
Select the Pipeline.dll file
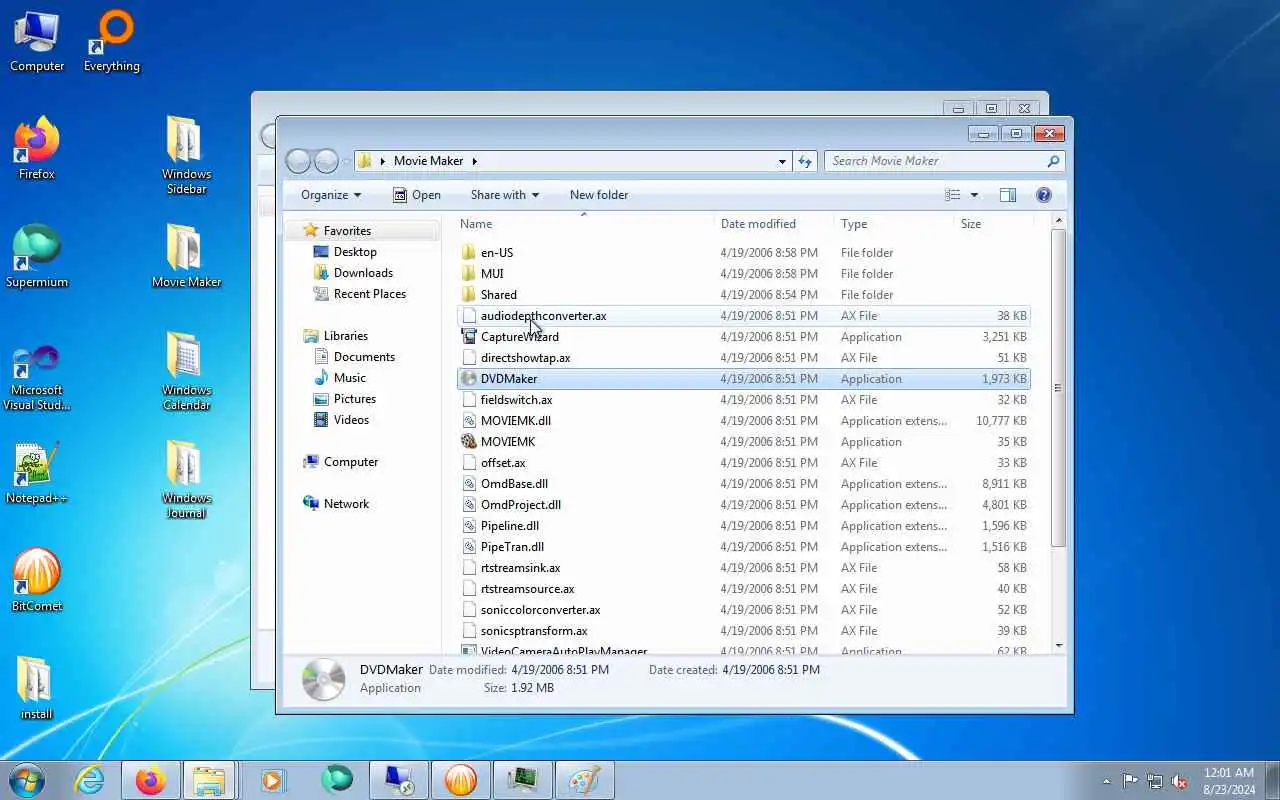pyautogui.click(x=743, y=526)
